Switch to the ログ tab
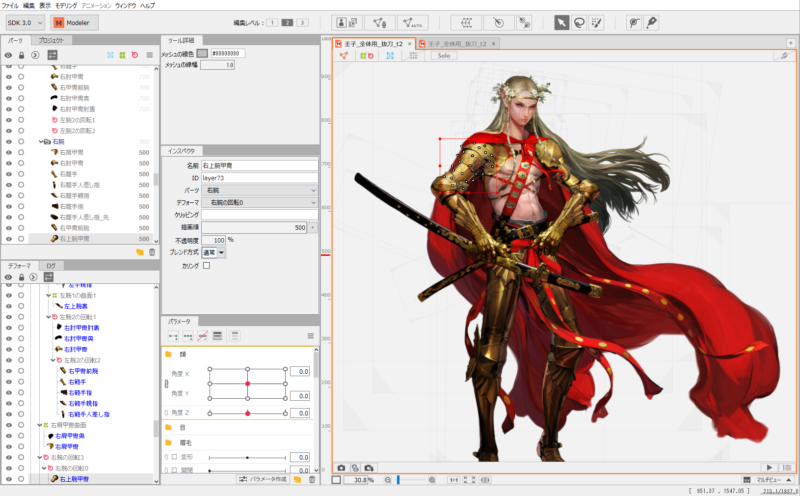This screenshot has width=800, height=496. coord(51,266)
